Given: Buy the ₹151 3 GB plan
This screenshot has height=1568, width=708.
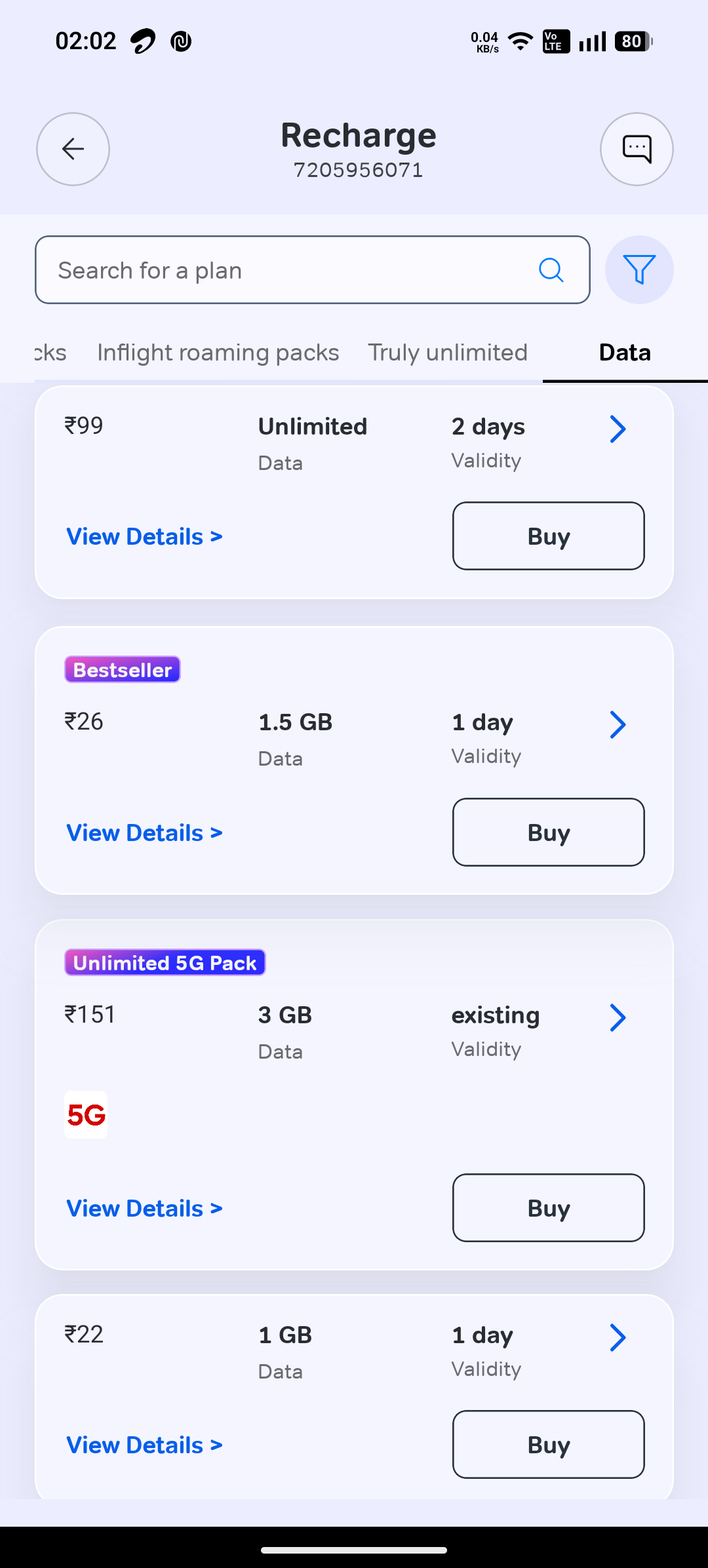Looking at the screenshot, I should point(548,1207).
